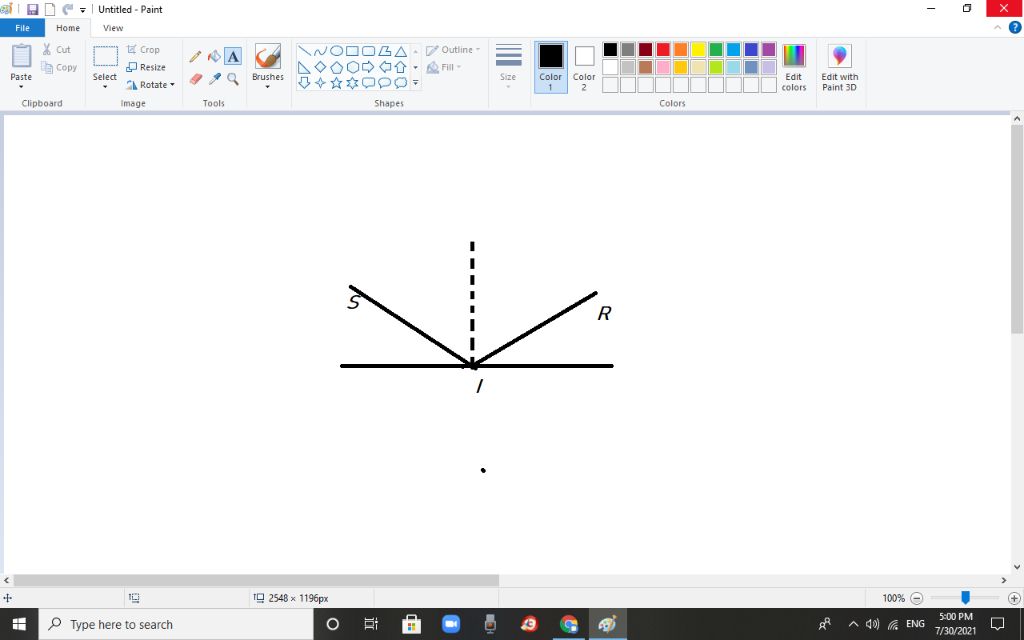Click the Paste clipboard icon
1024x640 pixels.
point(21,56)
